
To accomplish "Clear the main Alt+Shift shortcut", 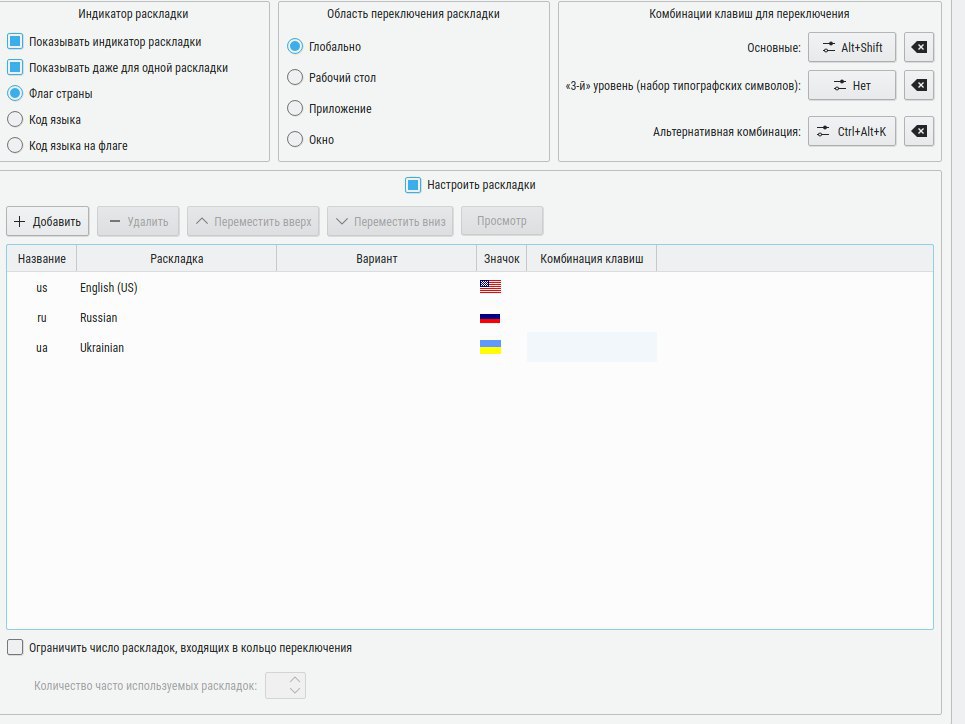I will pos(919,47).
